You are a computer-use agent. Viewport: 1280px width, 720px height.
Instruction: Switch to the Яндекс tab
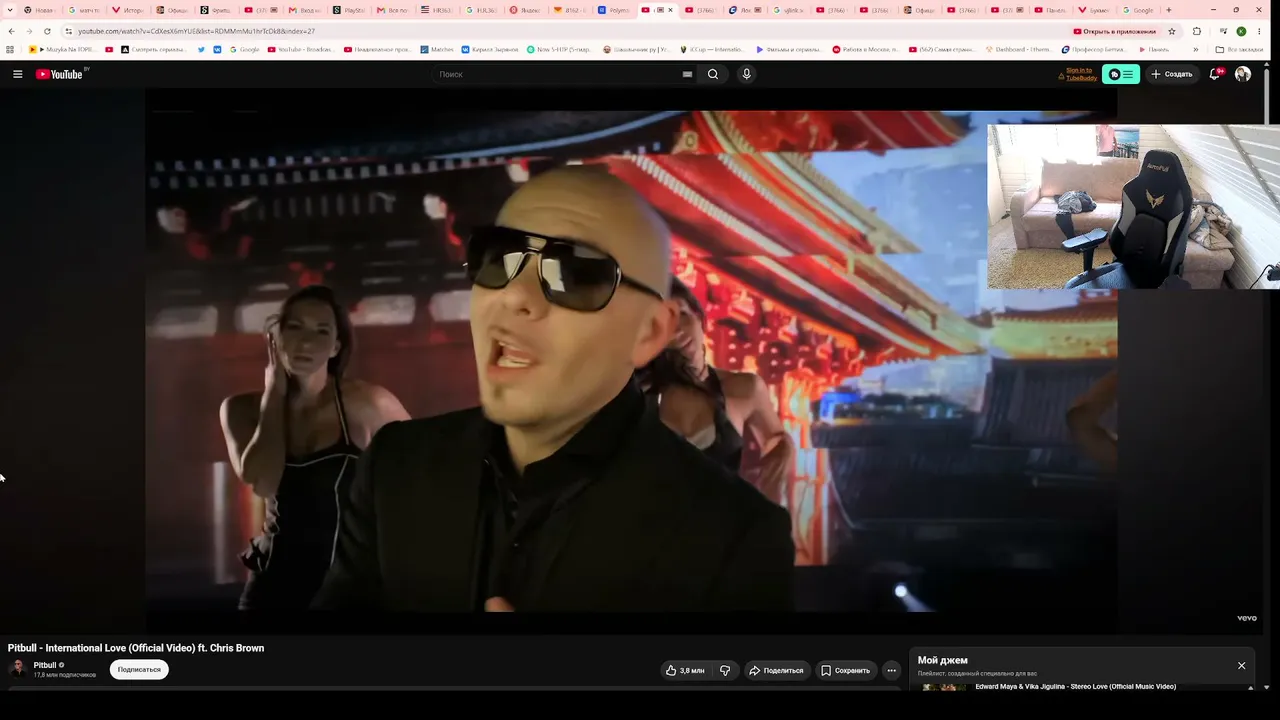coord(525,10)
